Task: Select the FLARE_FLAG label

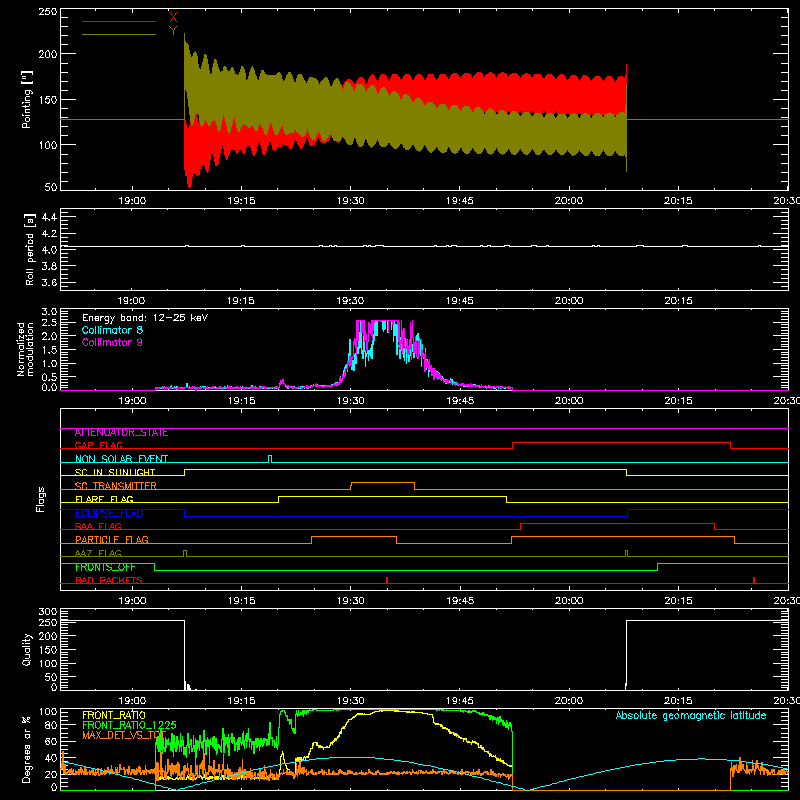Action: (x=104, y=499)
